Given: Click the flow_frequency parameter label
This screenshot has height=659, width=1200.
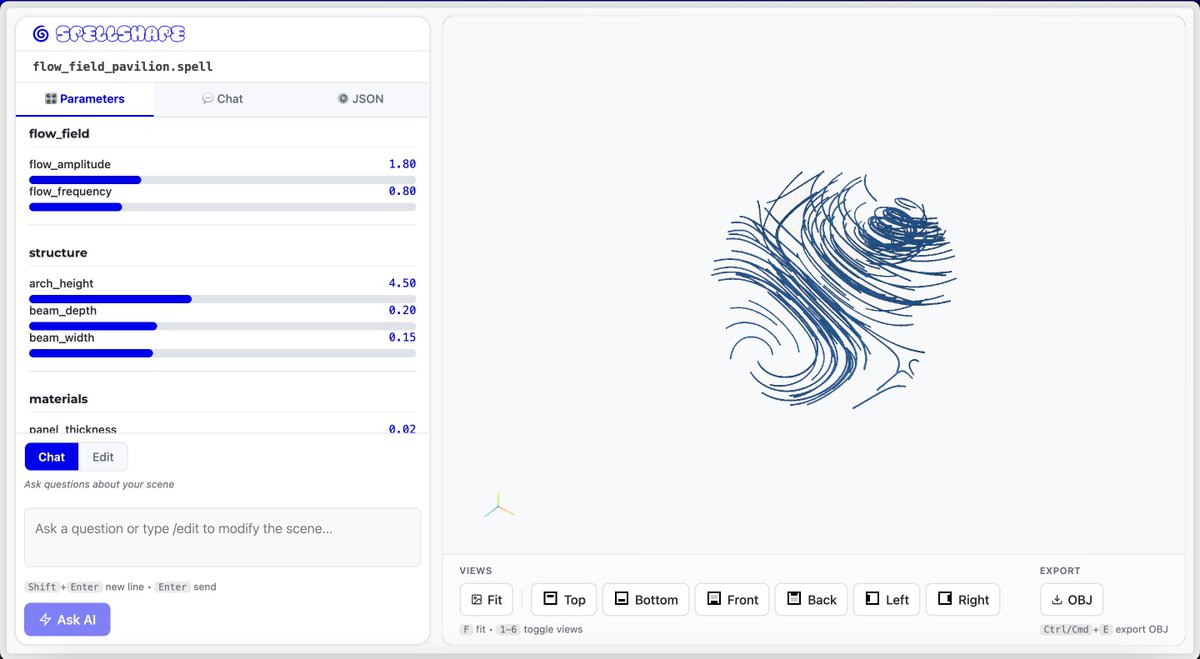Looking at the screenshot, I should pyautogui.click(x=70, y=191).
